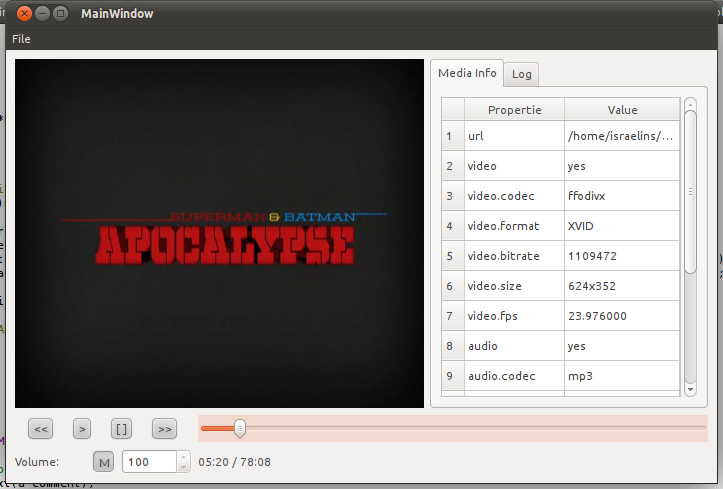The width and height of the screenshot is (723, 489).
Task: Click the Value column header
Action: (x=622, y=110)
